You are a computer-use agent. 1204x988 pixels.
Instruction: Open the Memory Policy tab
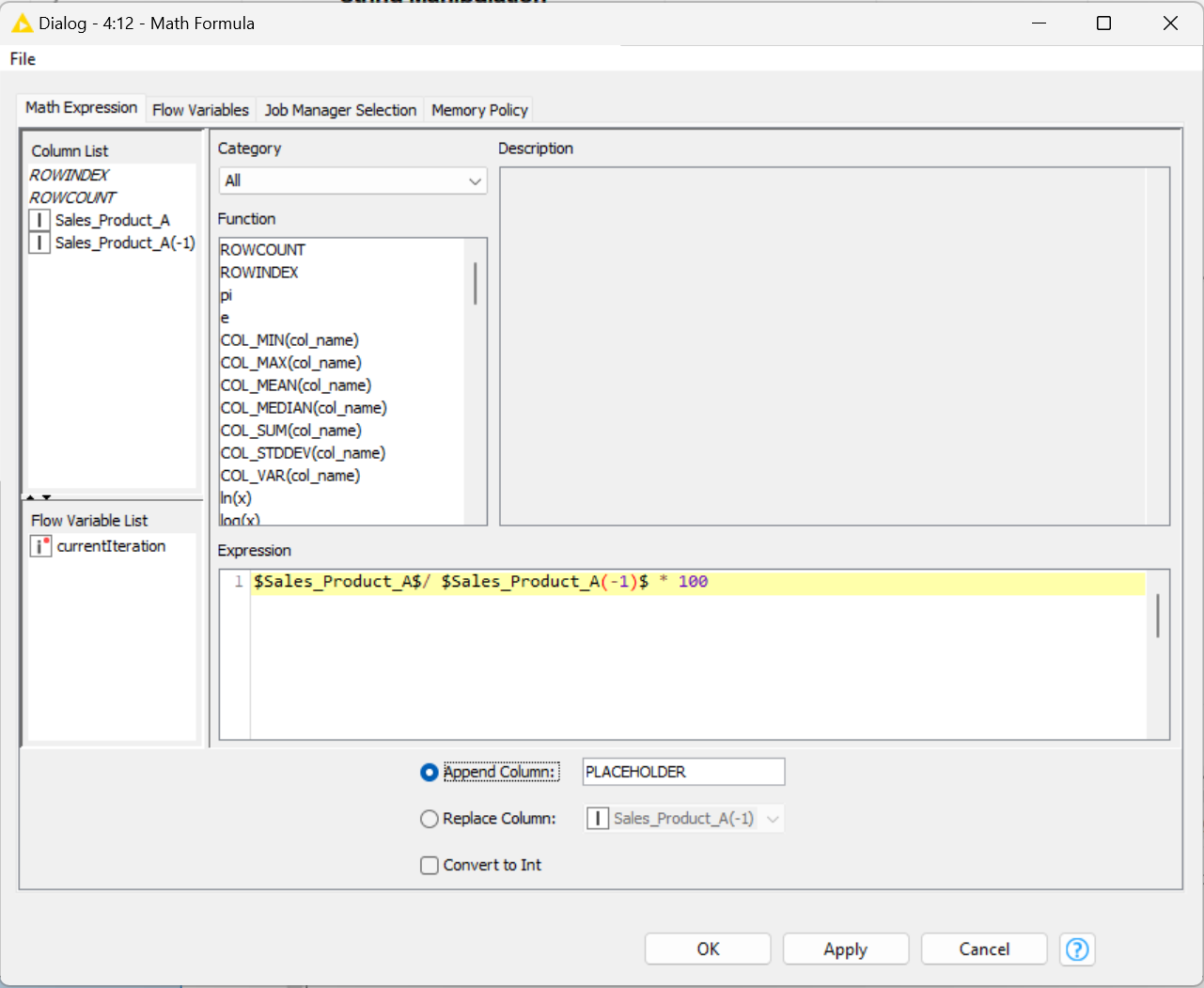pos(479,110)
